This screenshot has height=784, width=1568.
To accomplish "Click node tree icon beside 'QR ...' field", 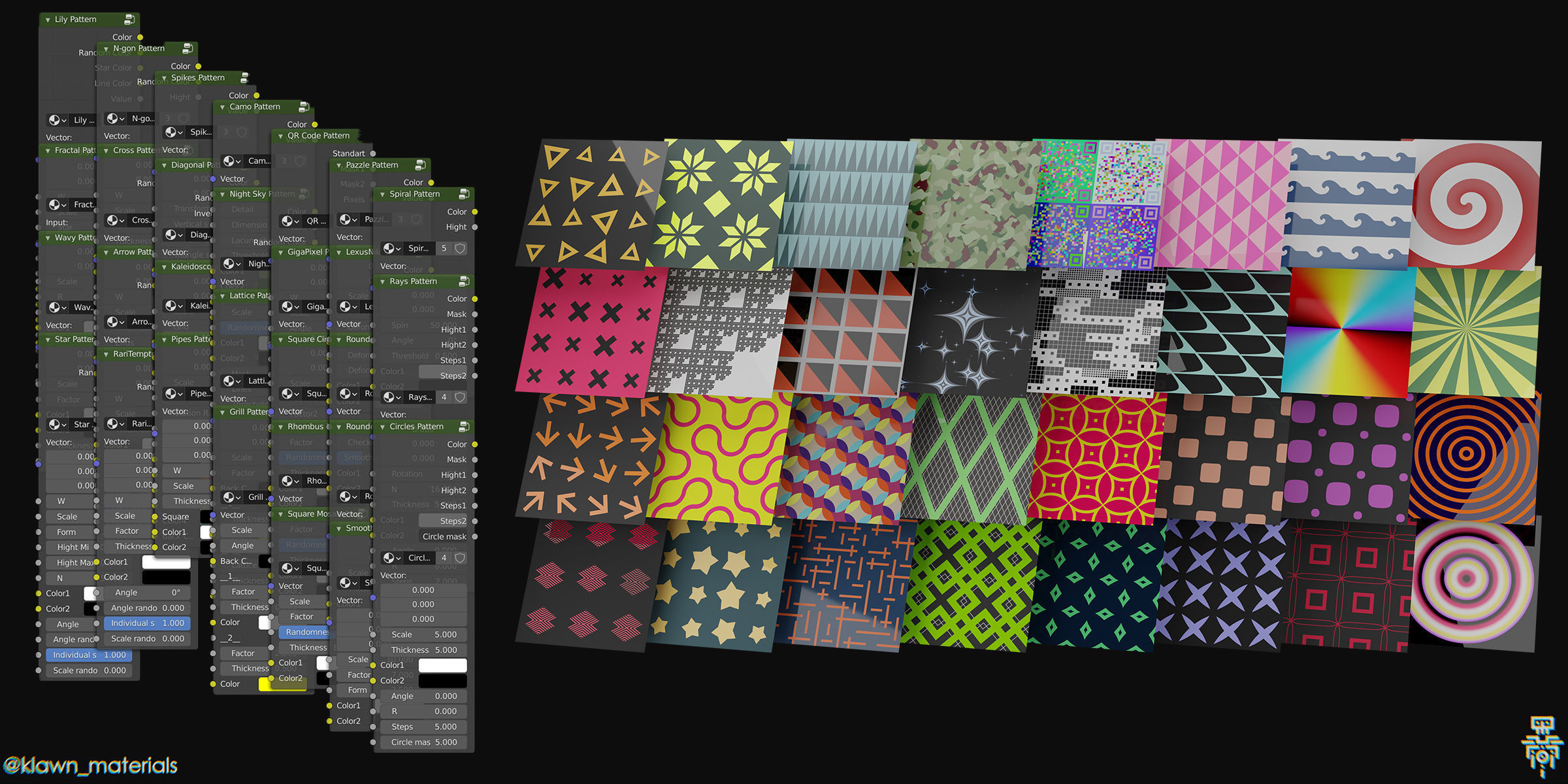I will coord(289,221).
